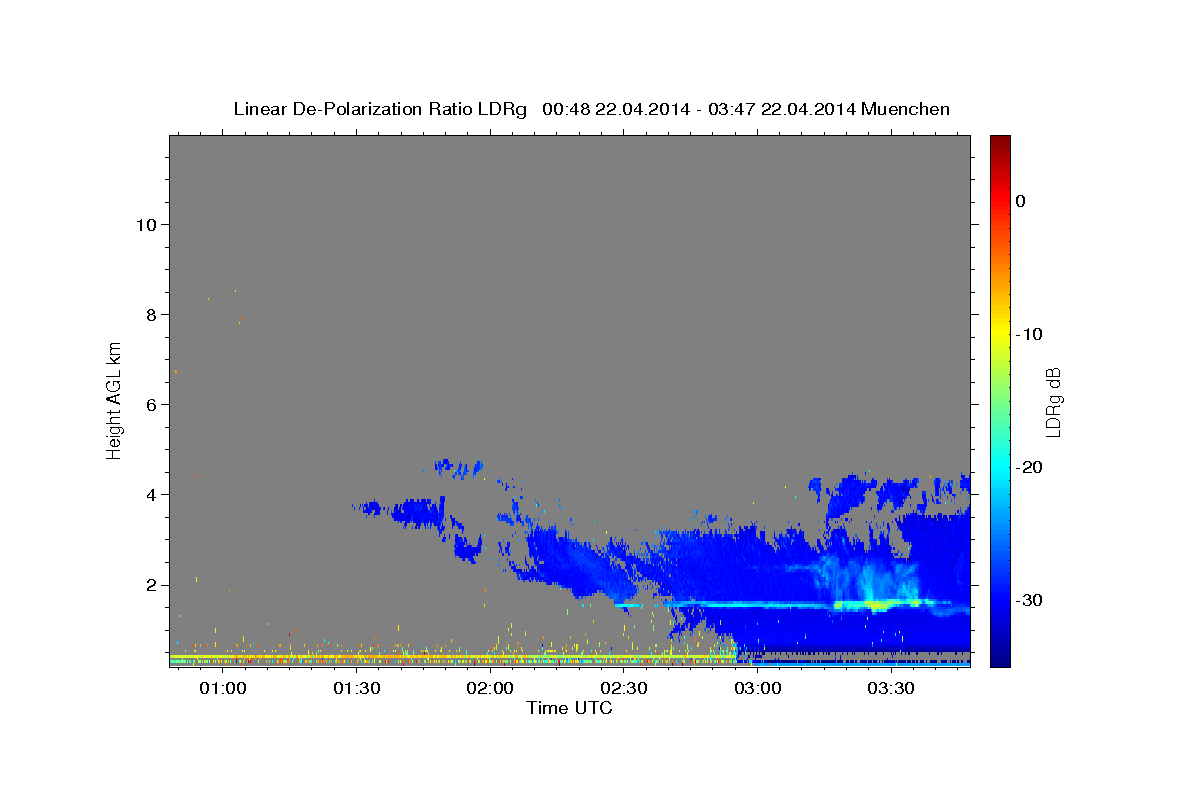Click the colorbar value -10 label
This screenshot has height=800, width=1200.
(x=1028, y=334)
